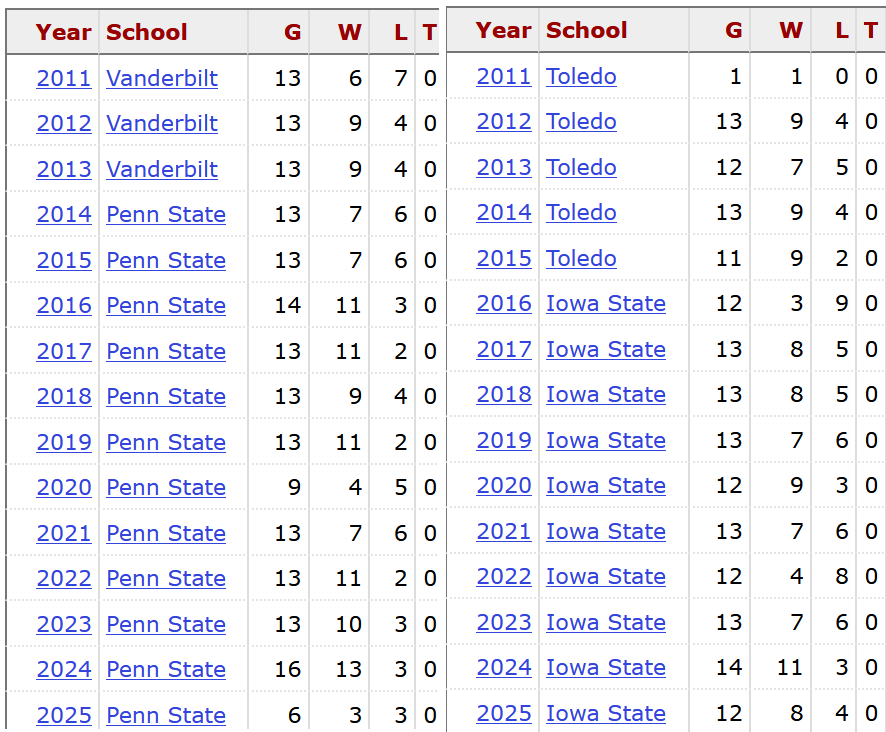Click the Toledo link in 2012 row

tap(581, 122)
